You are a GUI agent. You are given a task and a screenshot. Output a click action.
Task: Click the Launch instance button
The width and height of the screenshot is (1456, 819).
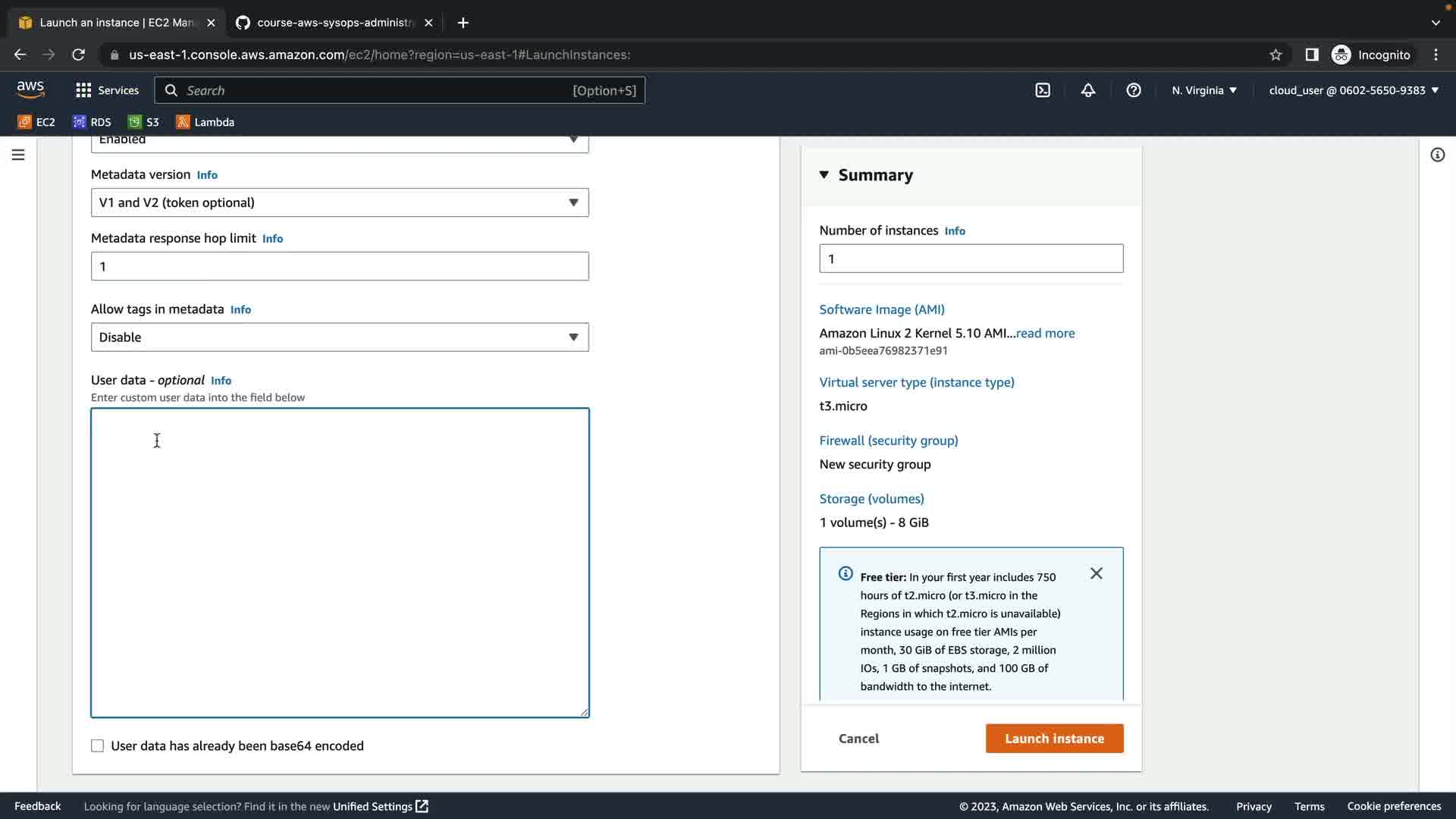[1054, 739]
